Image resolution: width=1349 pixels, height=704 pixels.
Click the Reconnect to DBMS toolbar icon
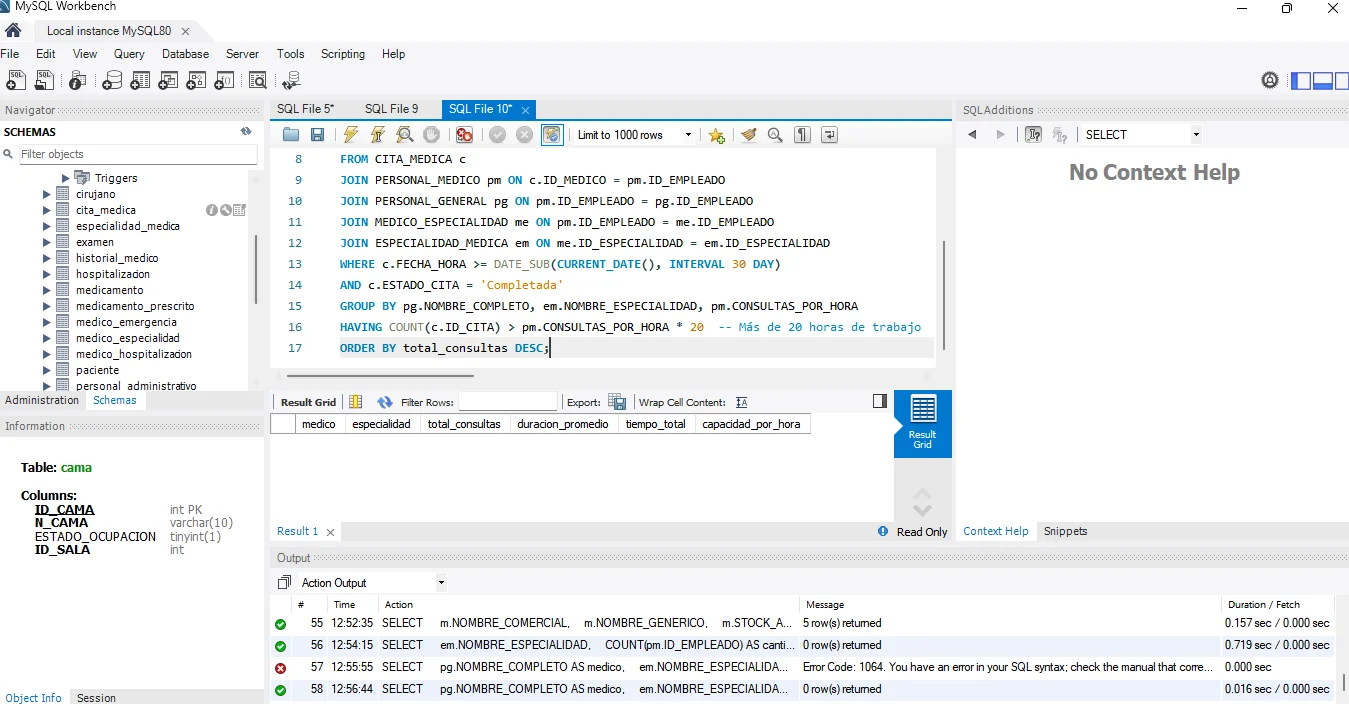(x=291, y=81)
